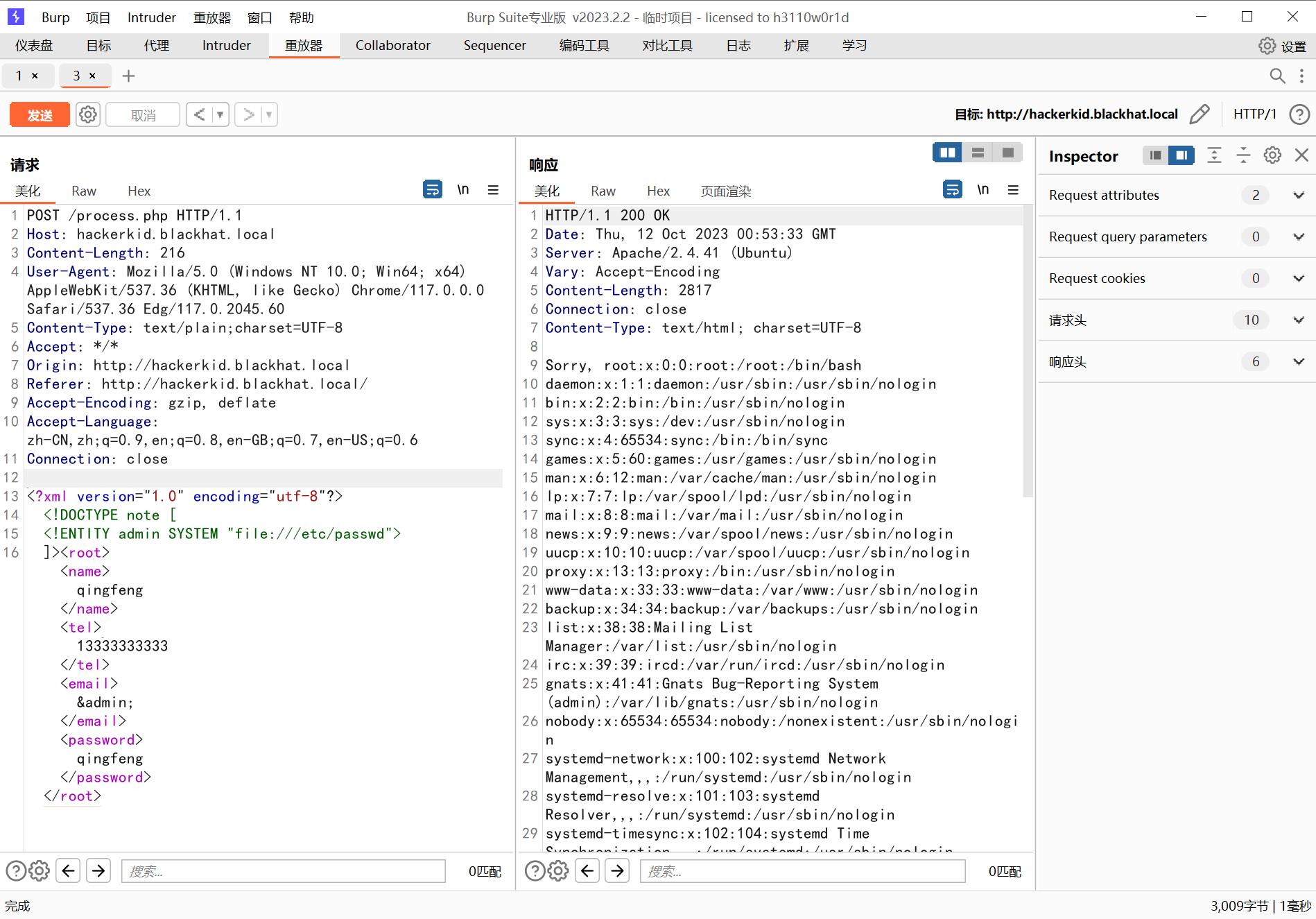Click the HTTP/1 protocol label
The height and width of the screenshot is (919, 1316).
1254,114
